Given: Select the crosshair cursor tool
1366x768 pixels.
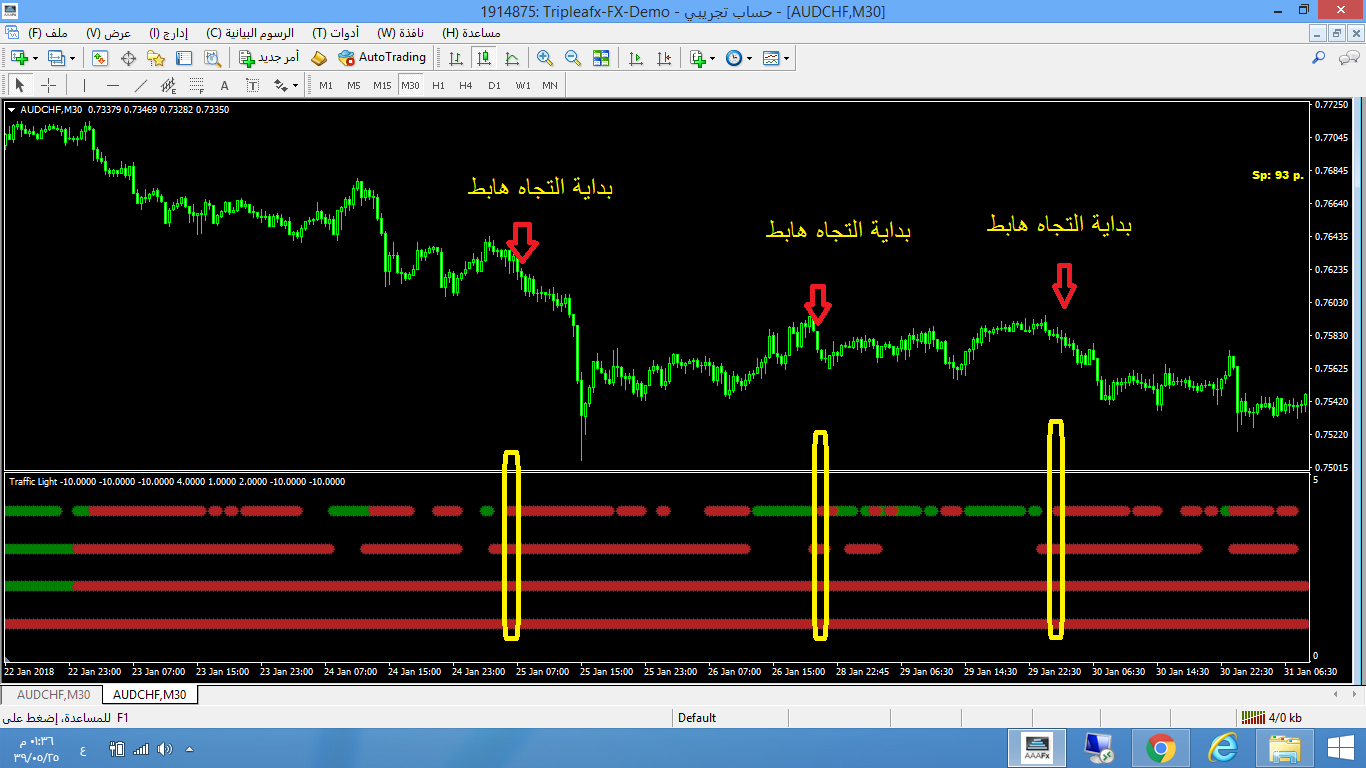Looking at the screenshot, I should point(48,85).
